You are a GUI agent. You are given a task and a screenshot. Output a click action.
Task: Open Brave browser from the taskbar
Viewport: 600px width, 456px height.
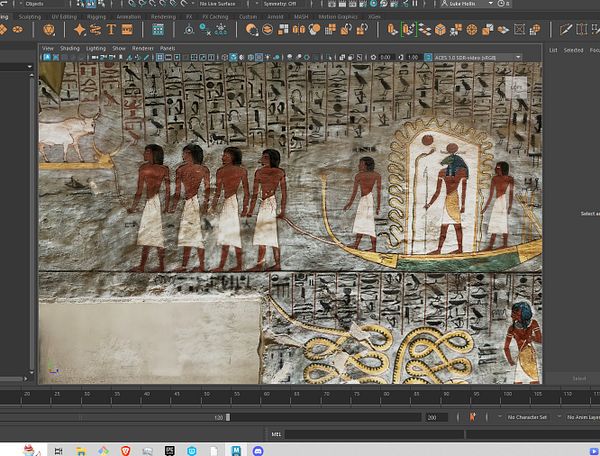pyautogui.click(x=127, y=449)
